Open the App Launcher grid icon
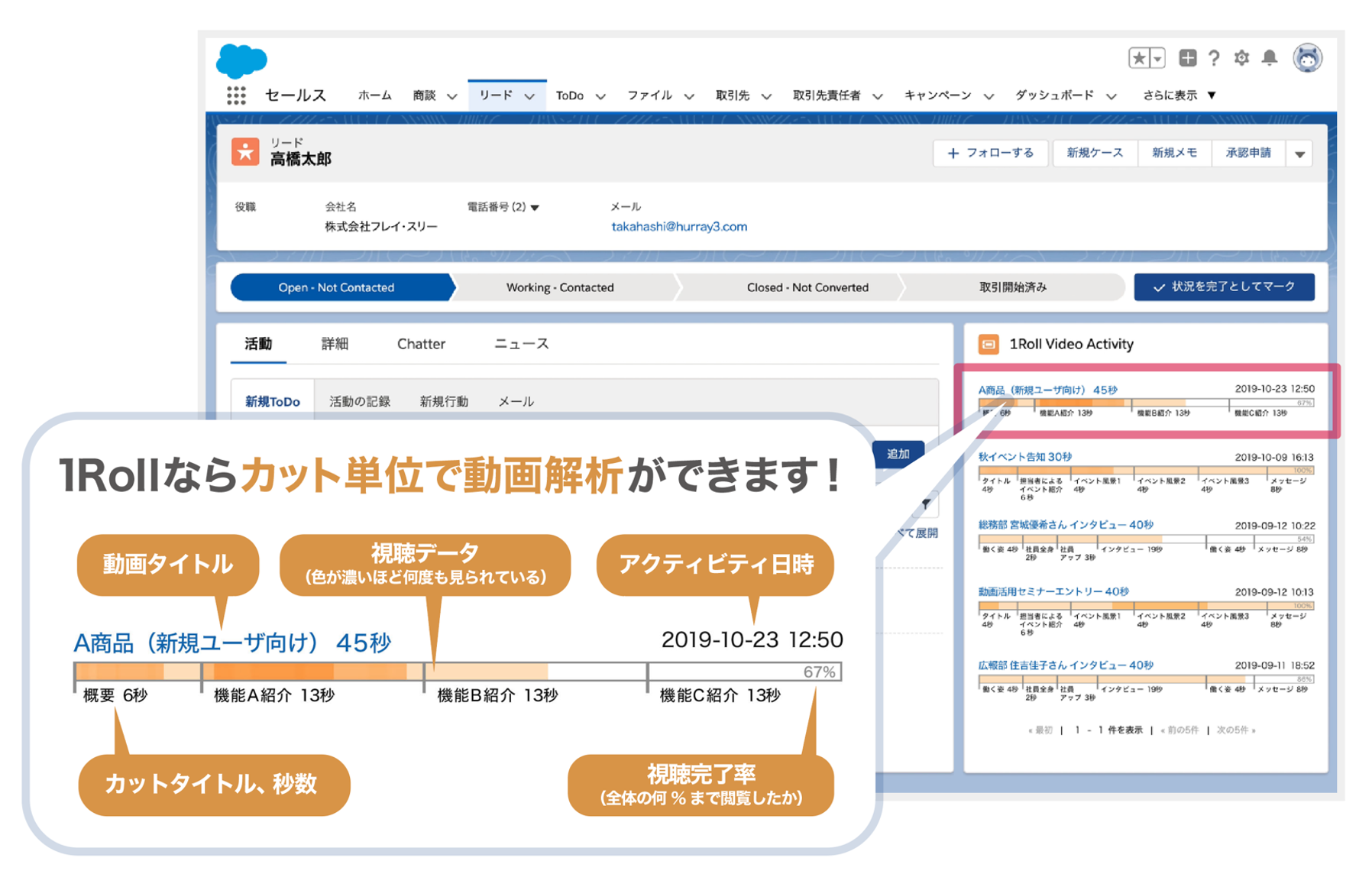The height and width of the screenshot is (887, 1372). point(236,95)
